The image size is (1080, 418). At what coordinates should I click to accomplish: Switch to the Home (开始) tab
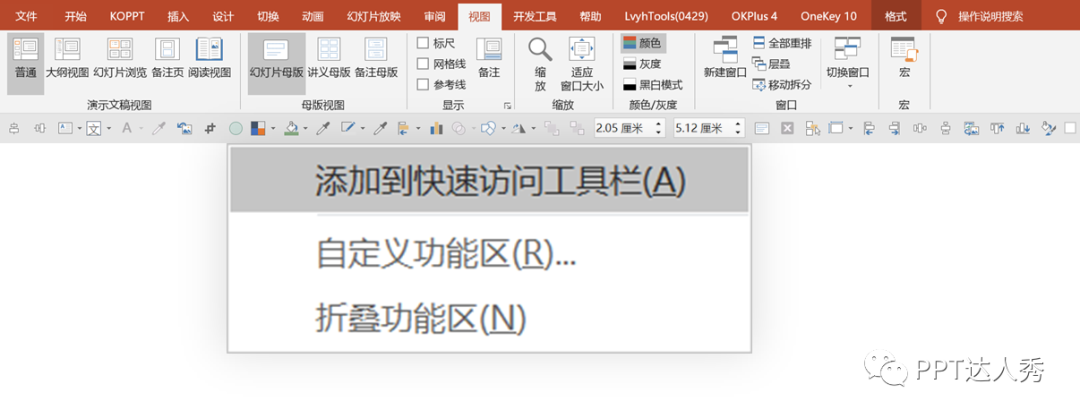[76, 17]
